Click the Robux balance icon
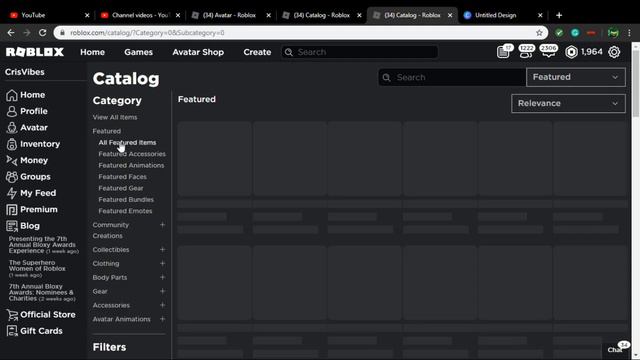Image resolution: width=640 pixels, height=360 pixels. coord(571,52)
